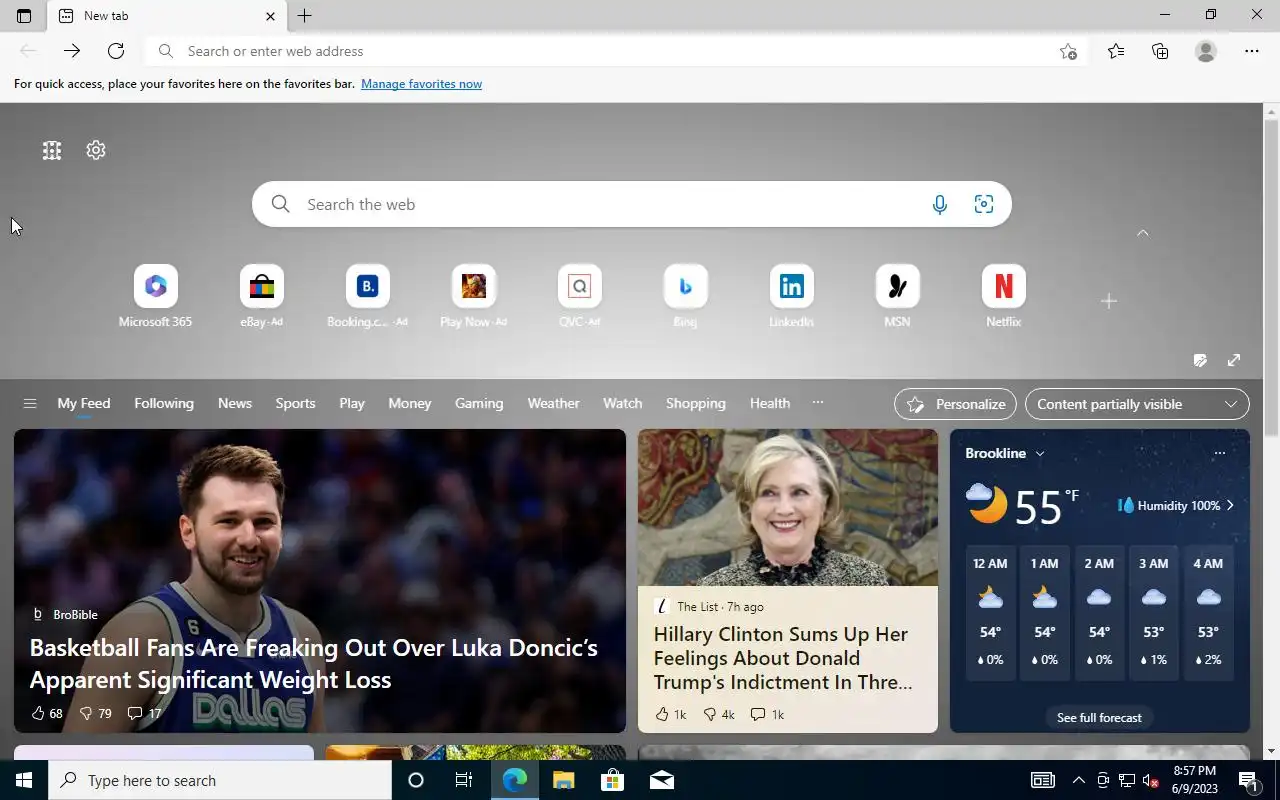Show more feed categories ellipsis
Viewport: 1280px width, 800px height.
click(818, 403)
